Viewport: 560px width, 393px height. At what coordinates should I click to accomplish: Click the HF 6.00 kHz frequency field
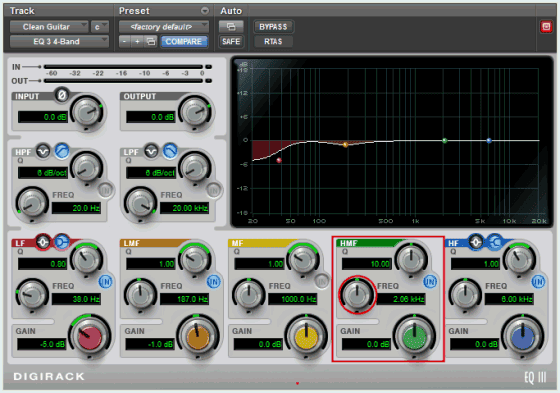pos(509,299)
